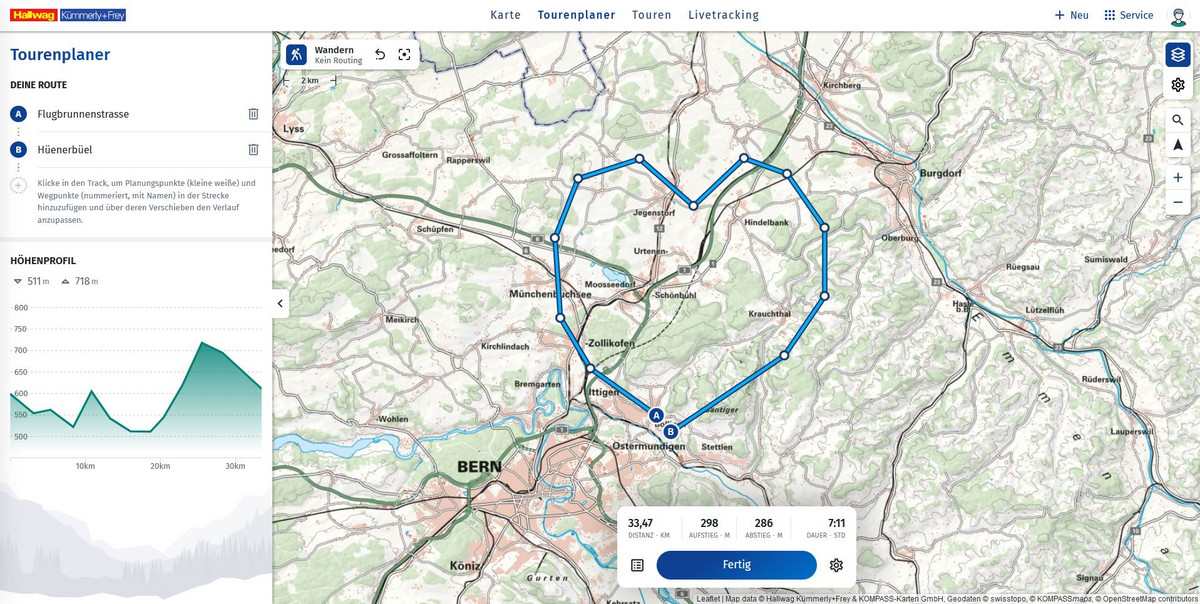Image resolution: width=1200 pixels, height=604 pixels.
Task: Delete the Flugbrunnenstrasse waypoint
Action: point(253,114)
